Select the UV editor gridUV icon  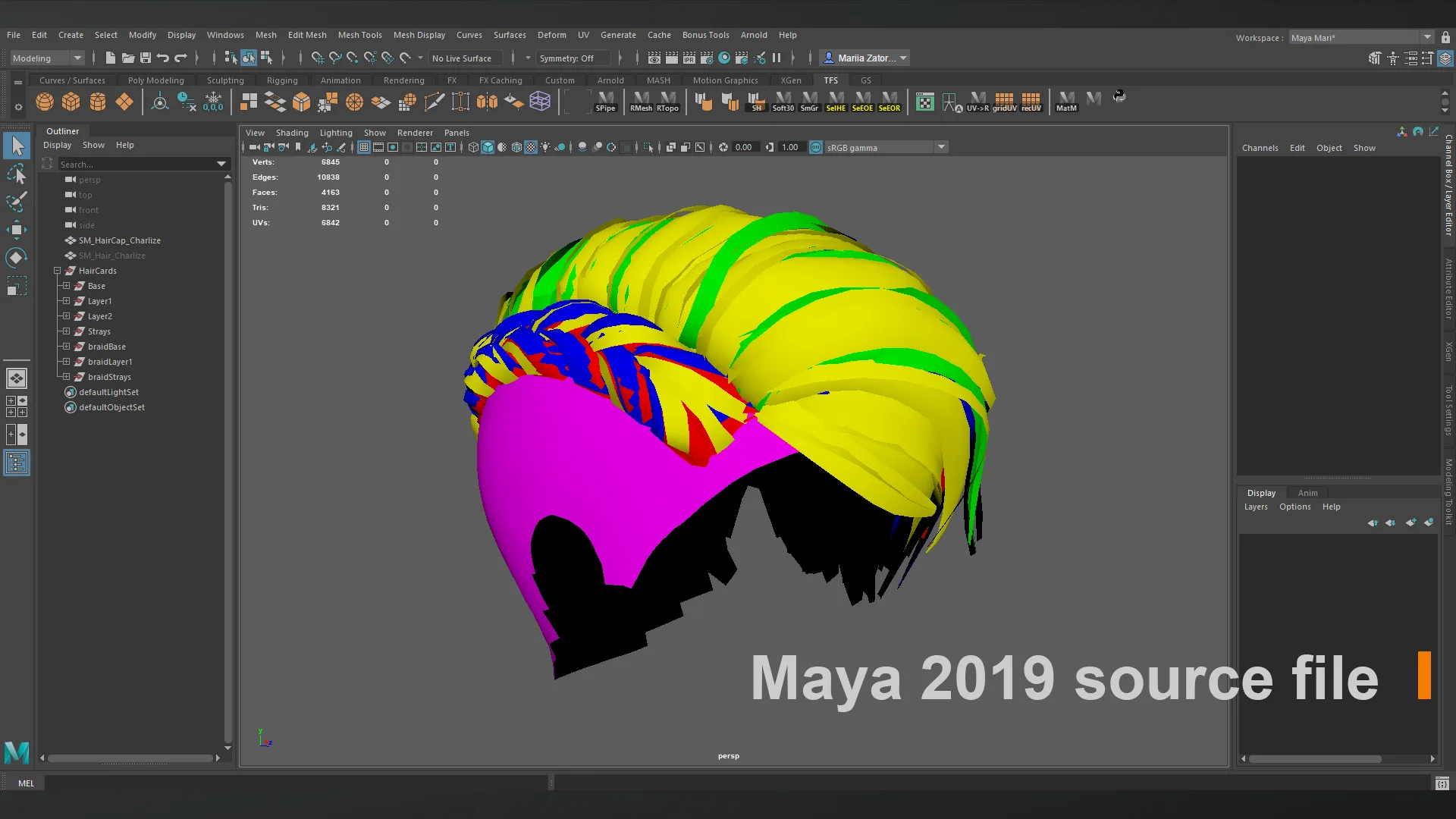pyautogui.click(x=1005, y=100)
